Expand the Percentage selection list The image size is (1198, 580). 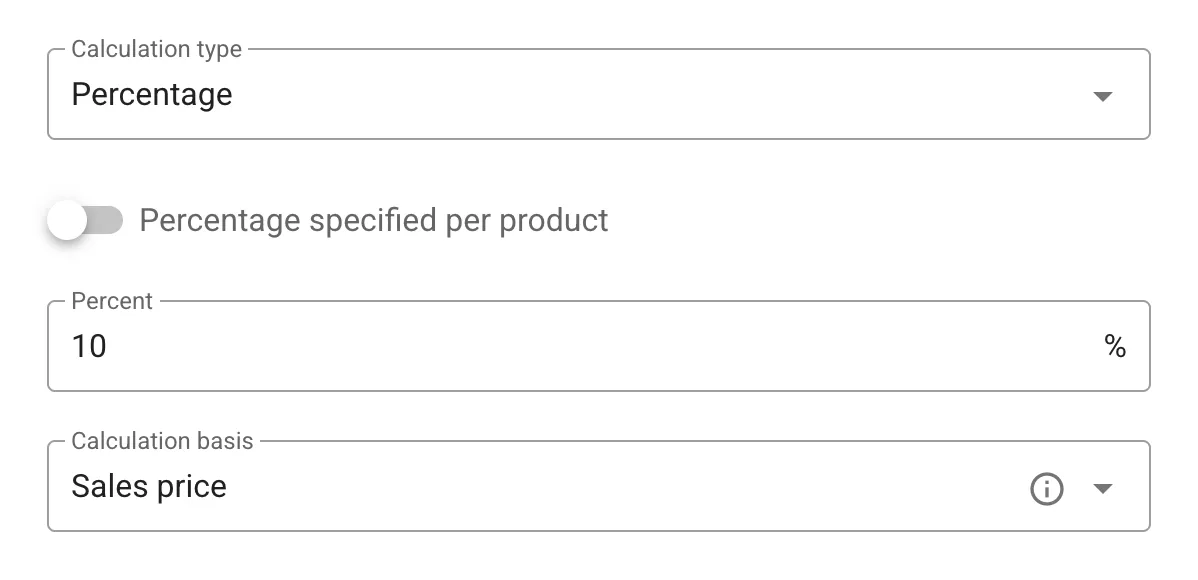point(600,96)
